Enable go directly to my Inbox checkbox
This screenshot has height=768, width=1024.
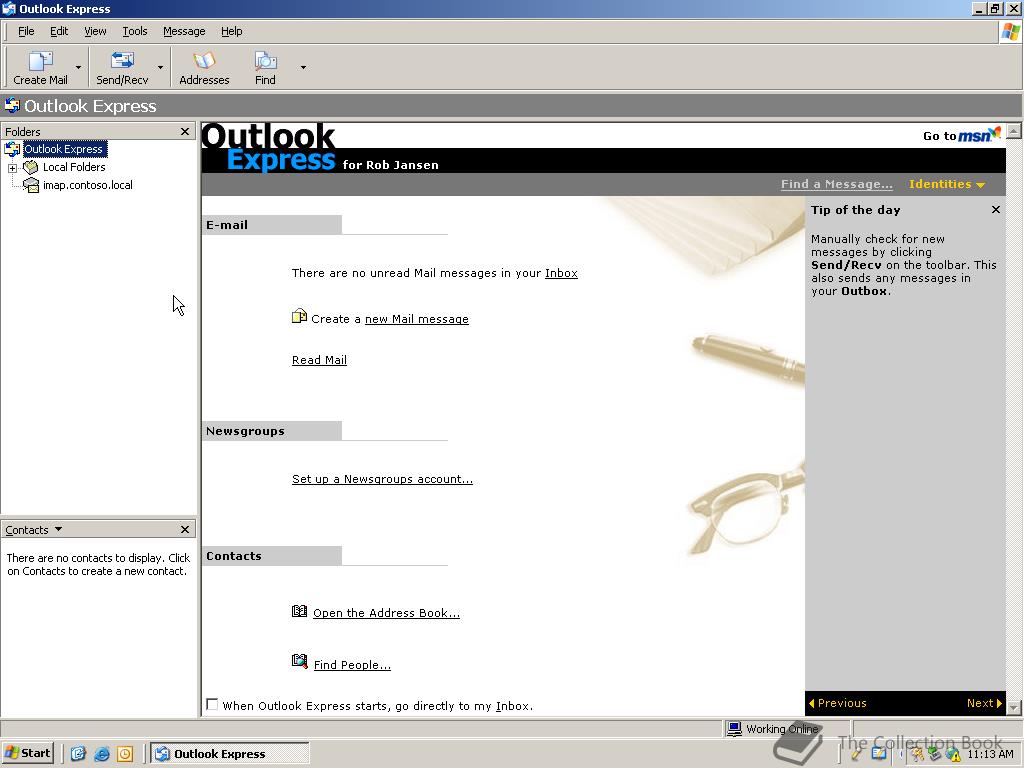[x=212, y=704]
